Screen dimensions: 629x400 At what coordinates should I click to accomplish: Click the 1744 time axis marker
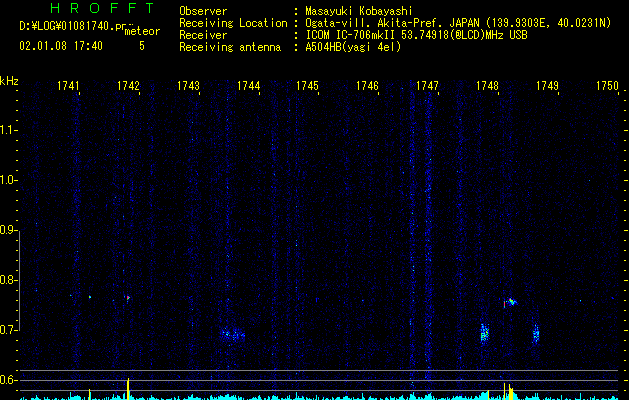(x=248, y=86)
